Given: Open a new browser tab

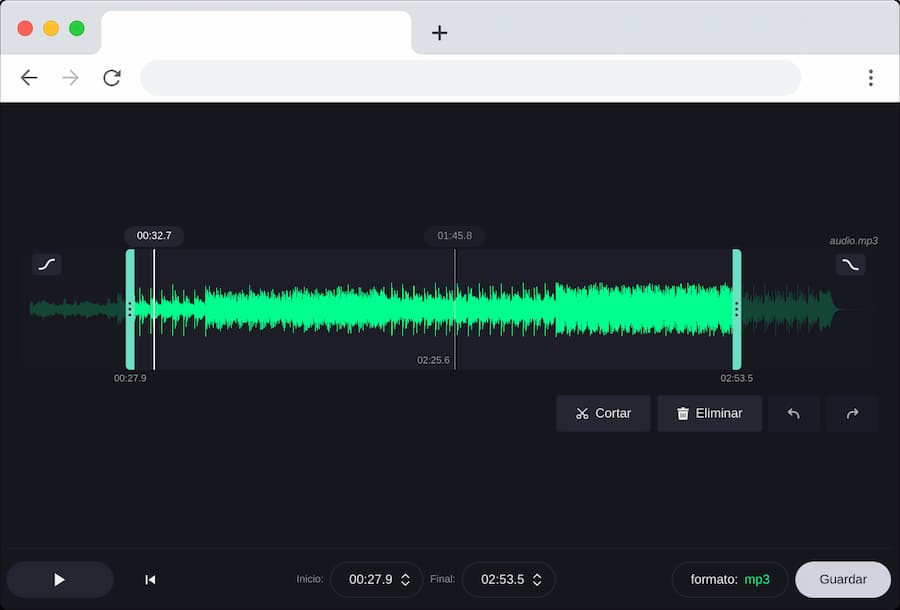Looking at the screenshot, I should (440, 33).
